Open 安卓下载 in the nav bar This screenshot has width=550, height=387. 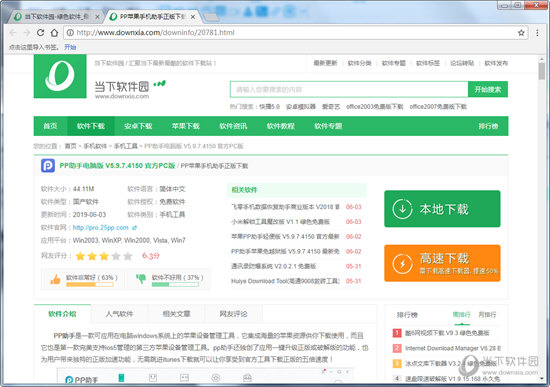pos(138,126)
